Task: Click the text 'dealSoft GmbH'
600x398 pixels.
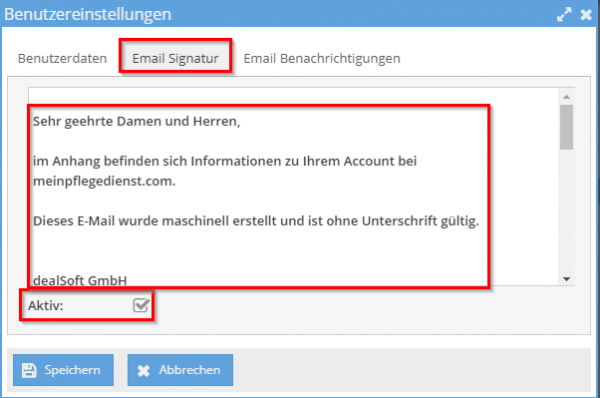Action: [80, 280]
